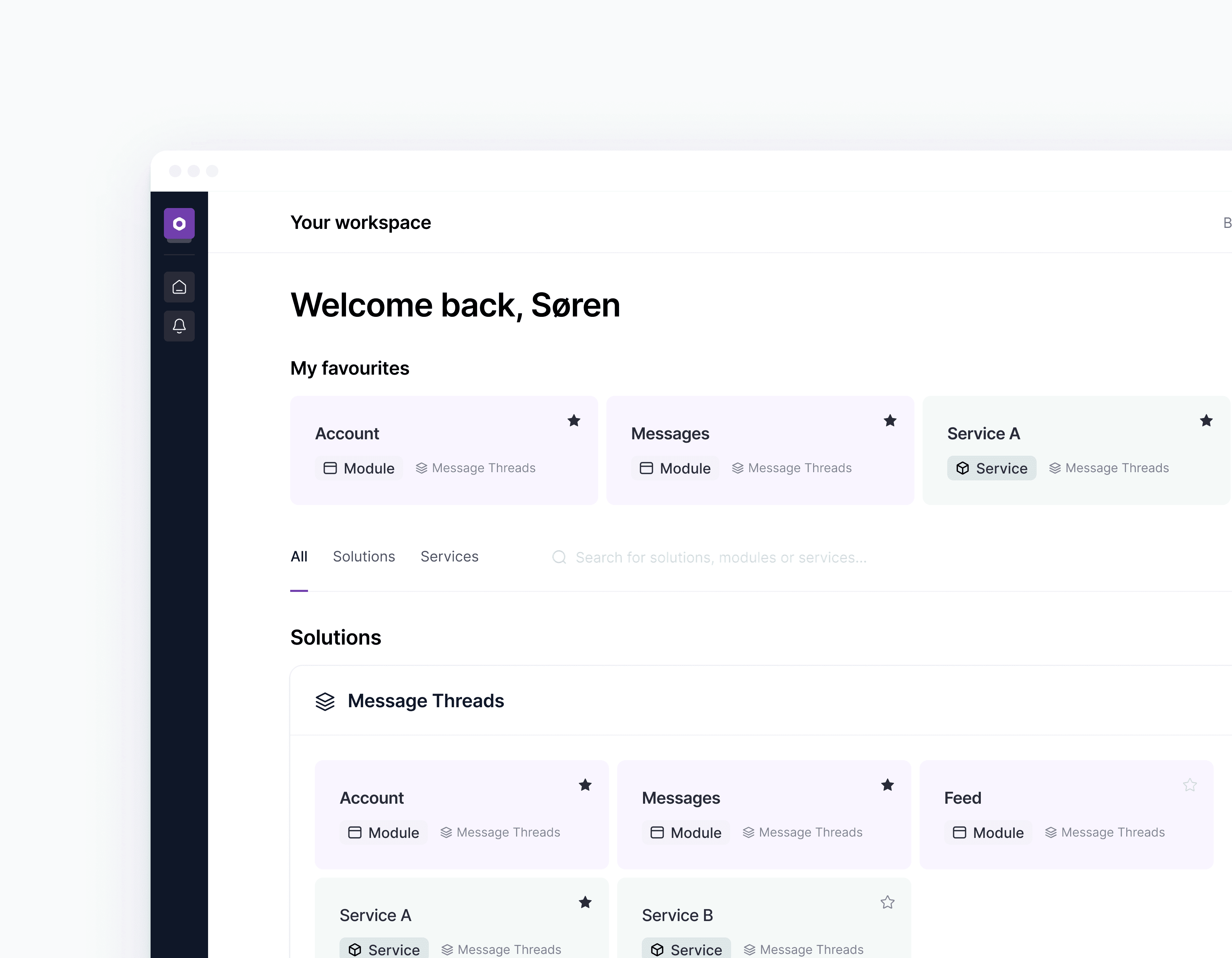Click the purple hexagon workspace logo
Screen dimensions: 1232x958
click(179, 224)
